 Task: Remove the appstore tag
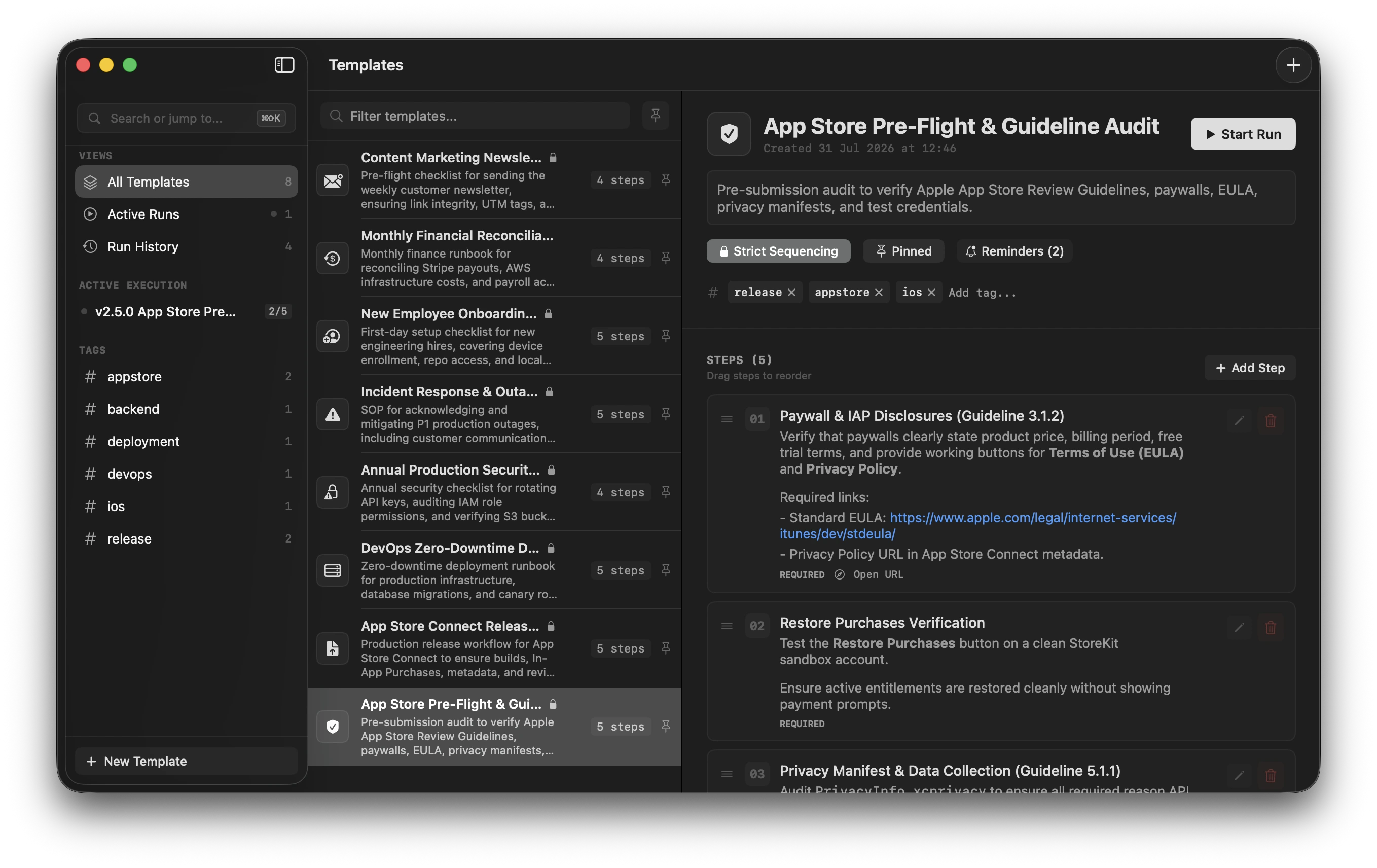click(878, 293)
